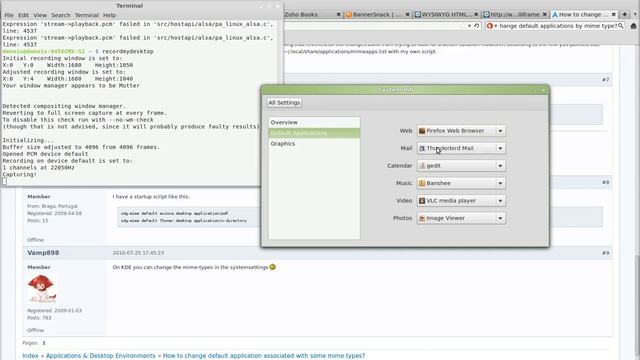Image resolution: width=640 pixels, height=360 pixels.
Task: Select Overview in System Info sidebar
Action: coord(314,122)
